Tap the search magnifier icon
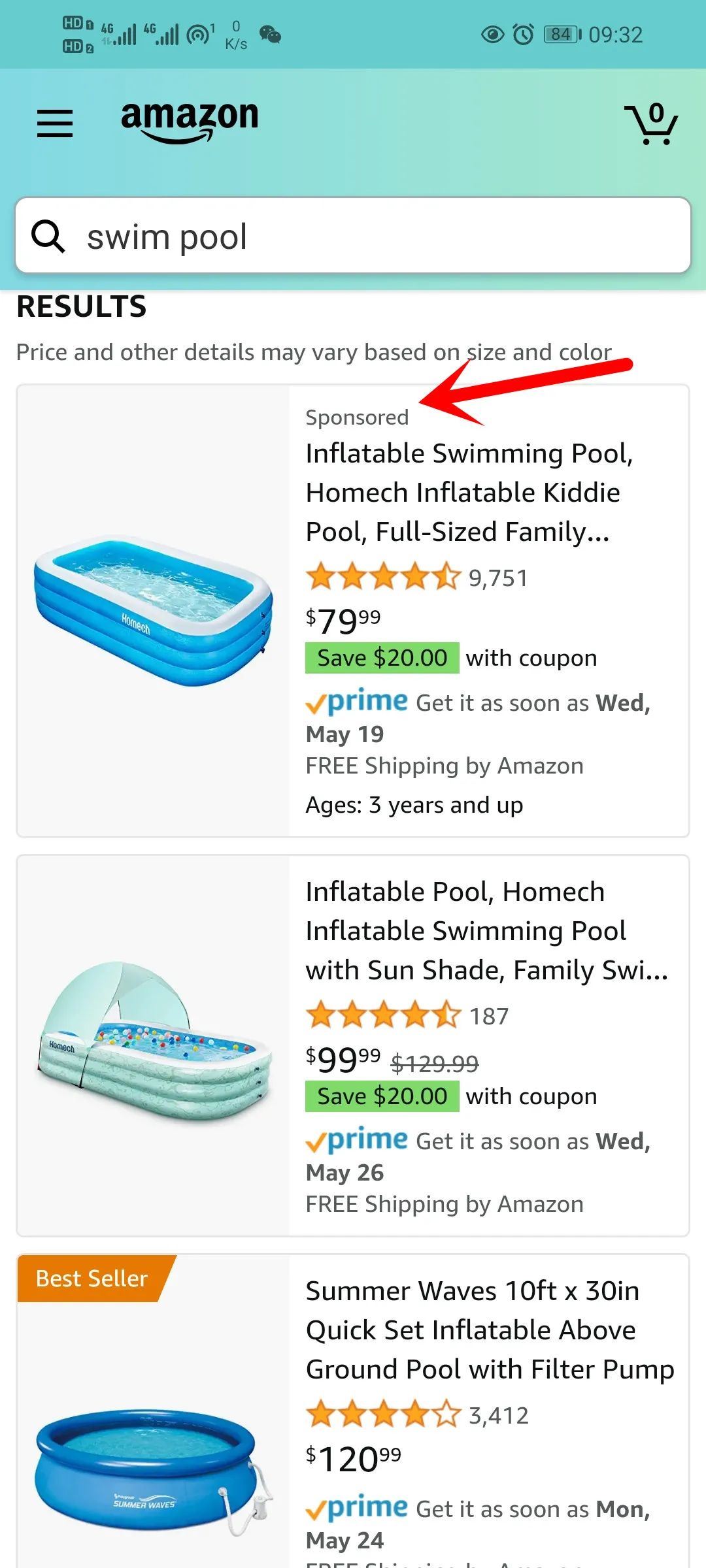 (x=48, y=236)
